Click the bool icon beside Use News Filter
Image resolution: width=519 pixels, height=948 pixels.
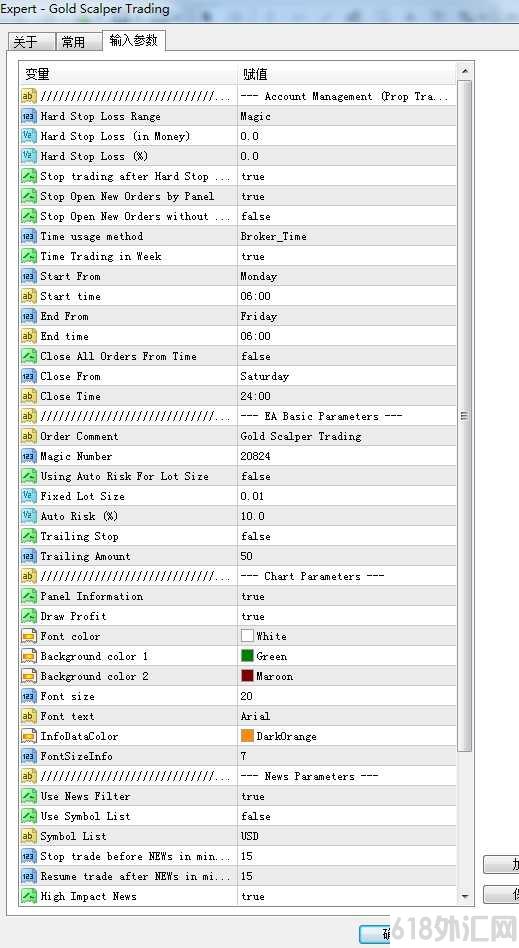pos(28,796)
